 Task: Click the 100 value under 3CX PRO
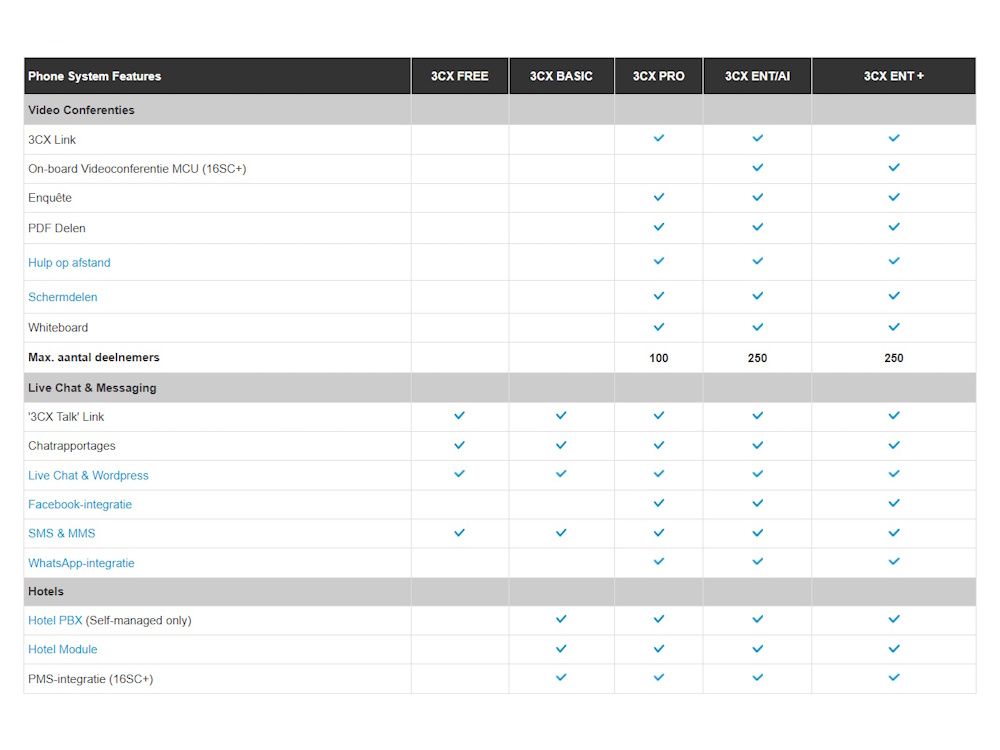659,358
